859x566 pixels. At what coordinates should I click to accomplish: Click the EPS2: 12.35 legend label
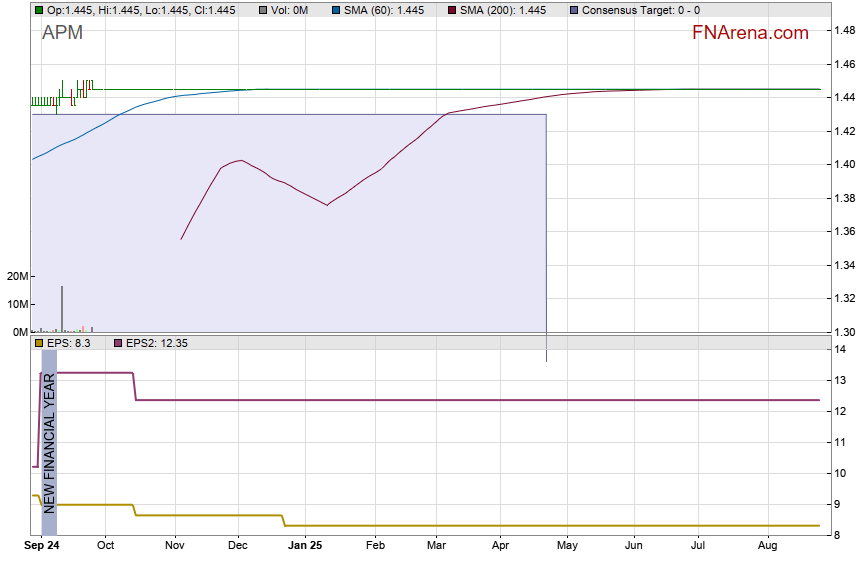tap(157, 343)
